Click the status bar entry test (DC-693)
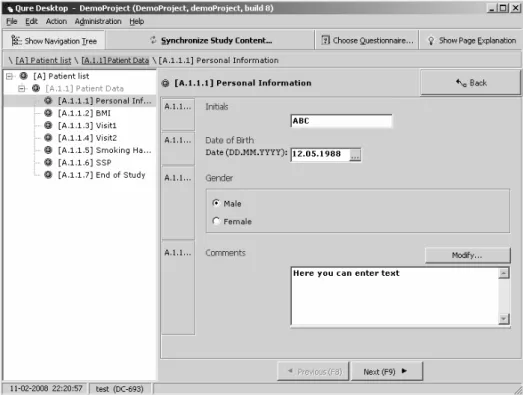 pos(119,389)
